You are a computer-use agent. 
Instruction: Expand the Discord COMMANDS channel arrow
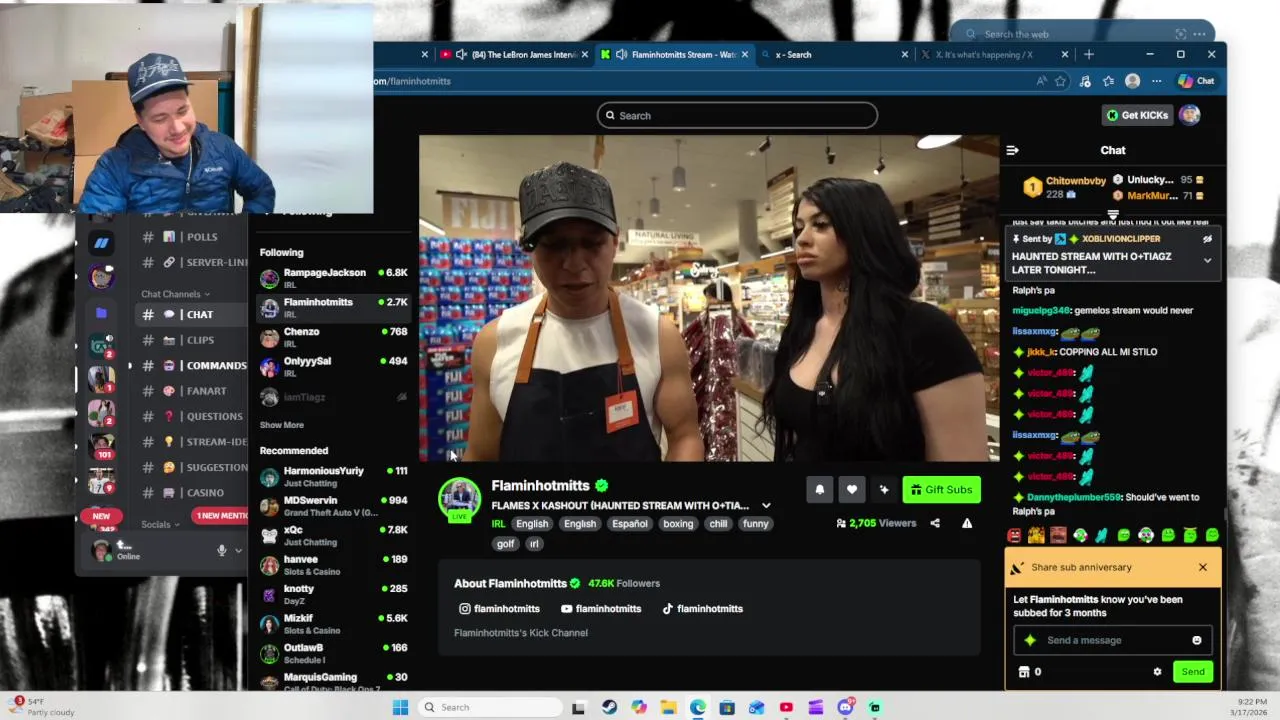tap(129, 366)
